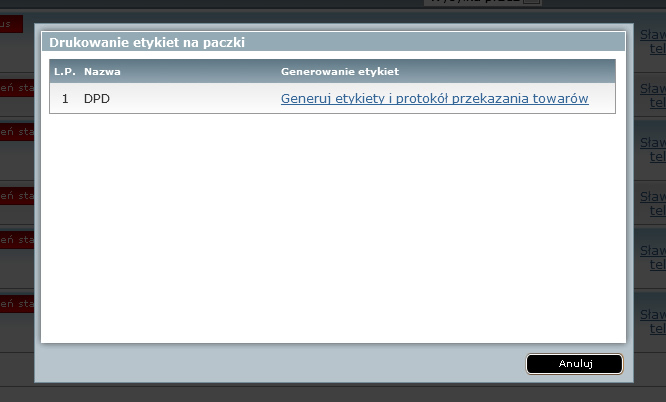The width and height of the screenshot is (666, 402).
Task: Open Generuj etykiety i protokół przekazania towarów link
Action: tap(435, 99)
